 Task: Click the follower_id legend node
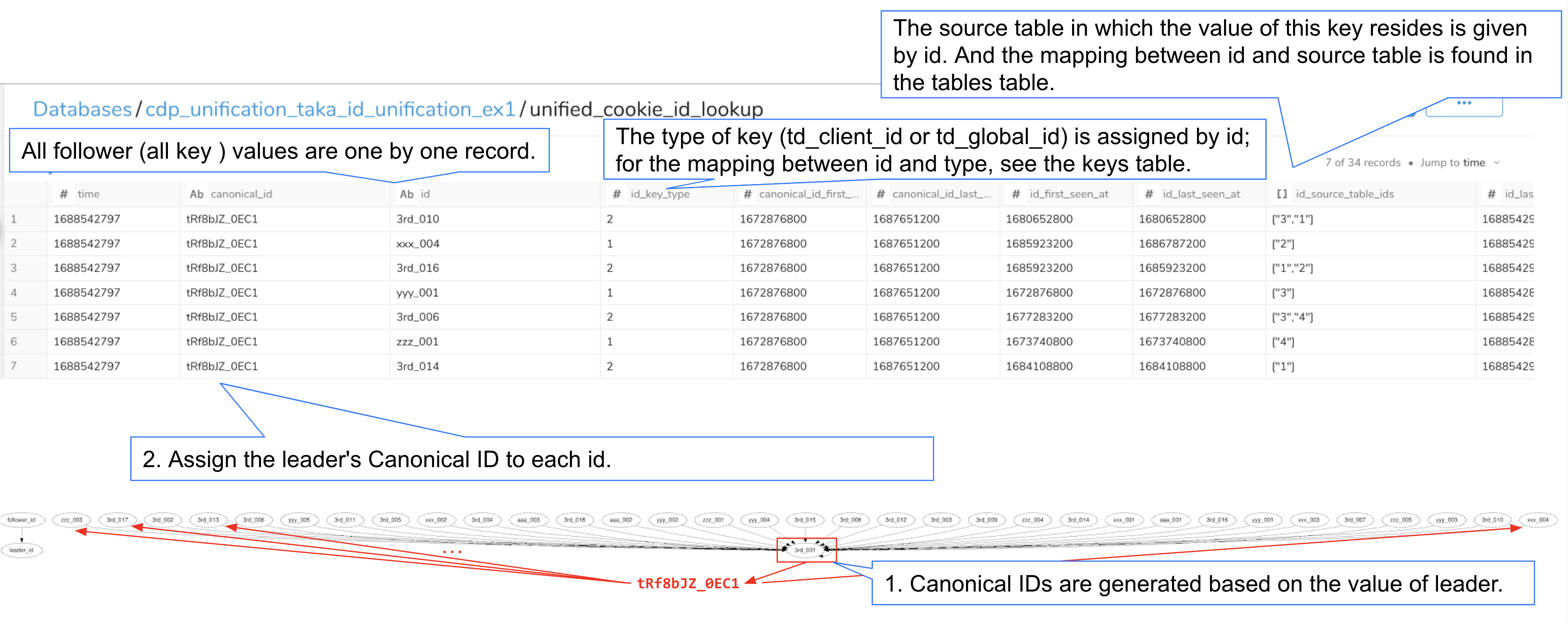(21, 520)
